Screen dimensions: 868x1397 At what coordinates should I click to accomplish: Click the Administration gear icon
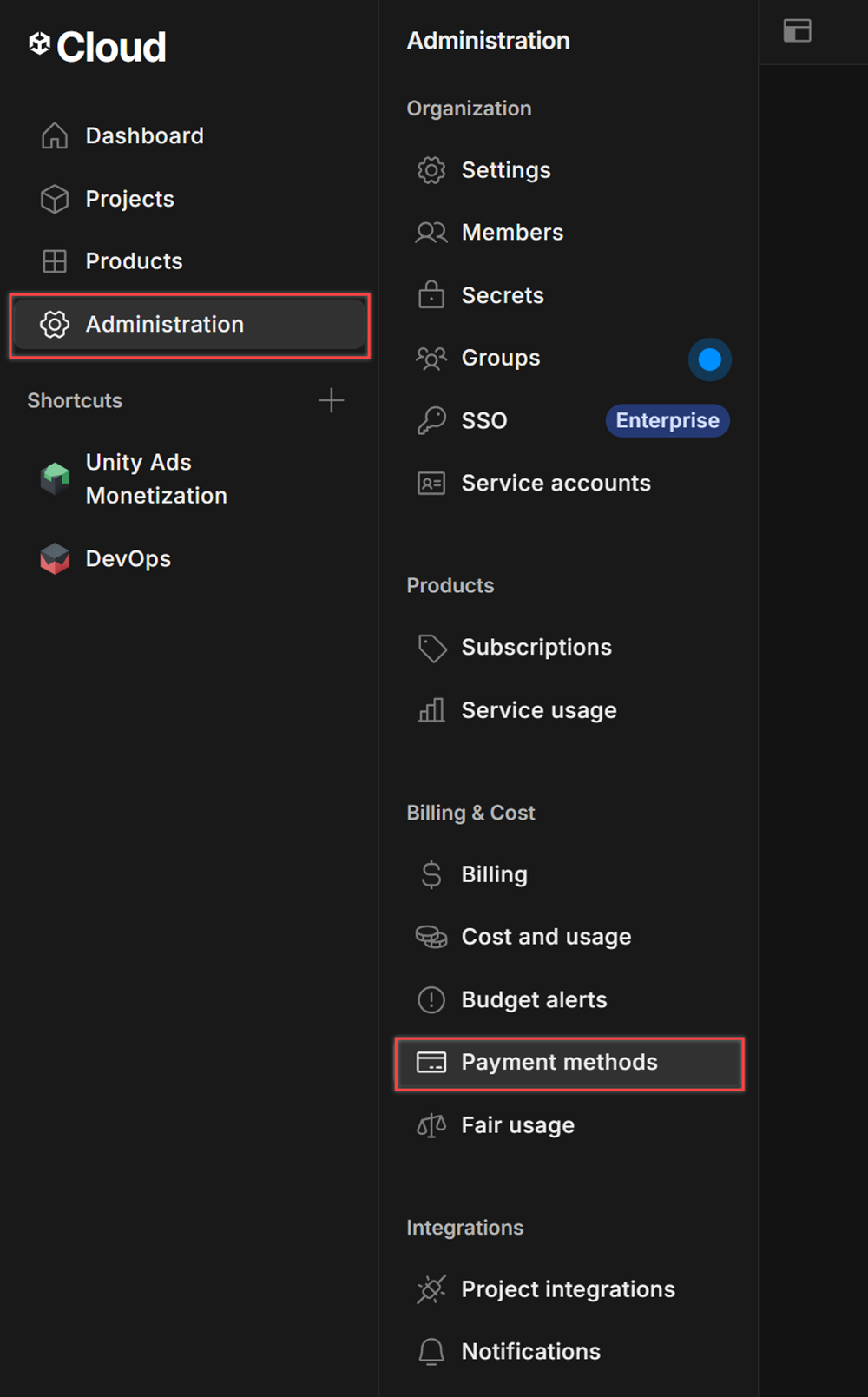click(55, 324)
